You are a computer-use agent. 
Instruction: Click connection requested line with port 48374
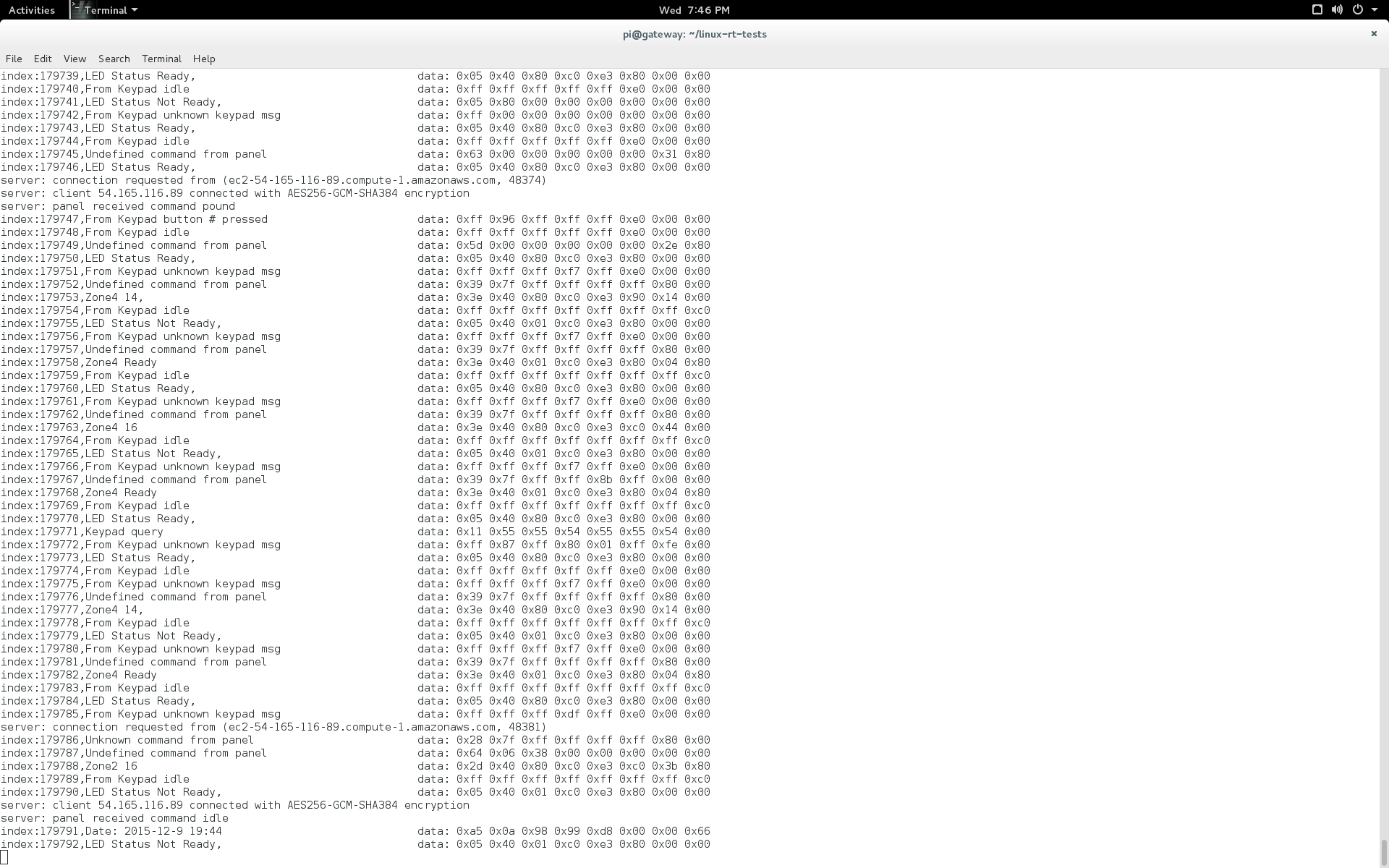[273, 180]
